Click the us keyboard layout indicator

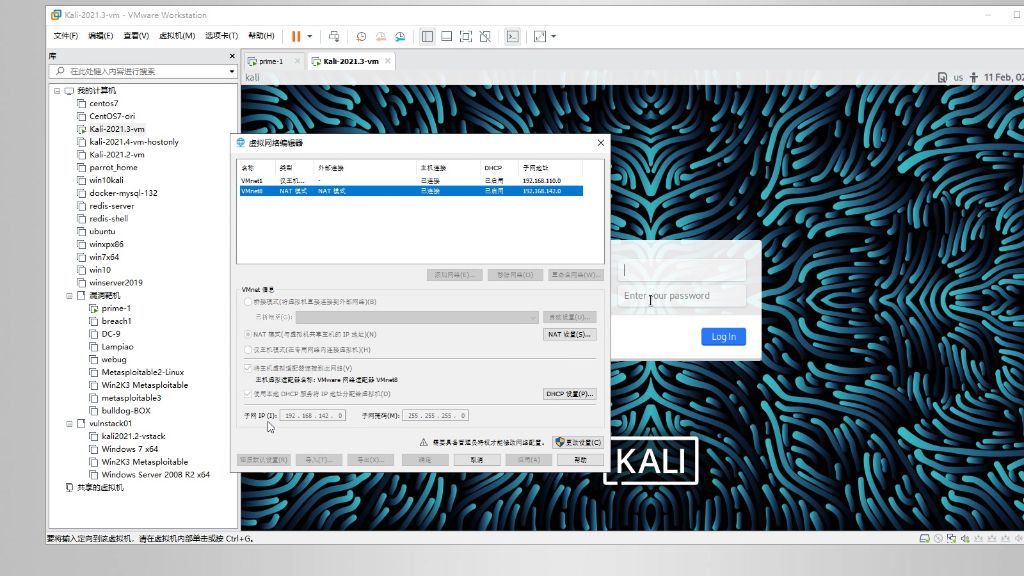[958, 77]
